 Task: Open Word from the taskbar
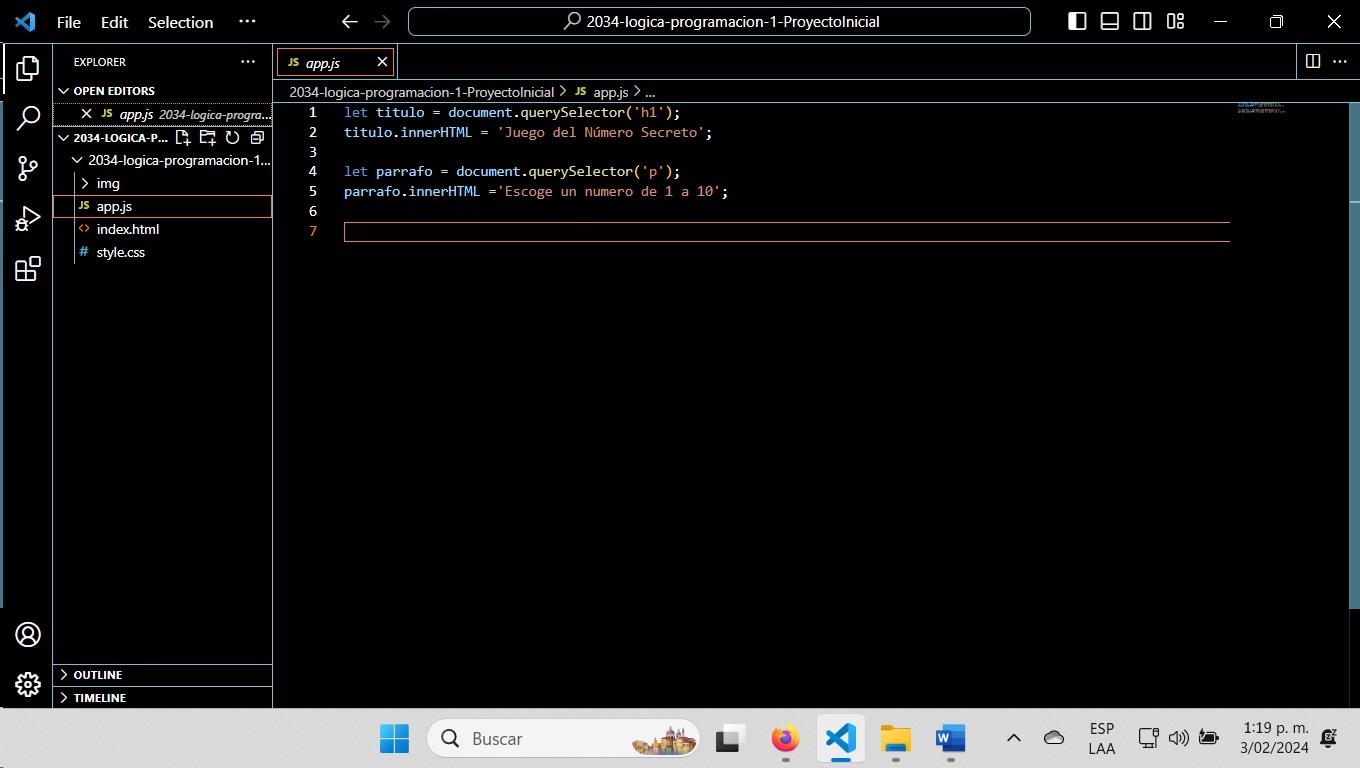point(950,739)
